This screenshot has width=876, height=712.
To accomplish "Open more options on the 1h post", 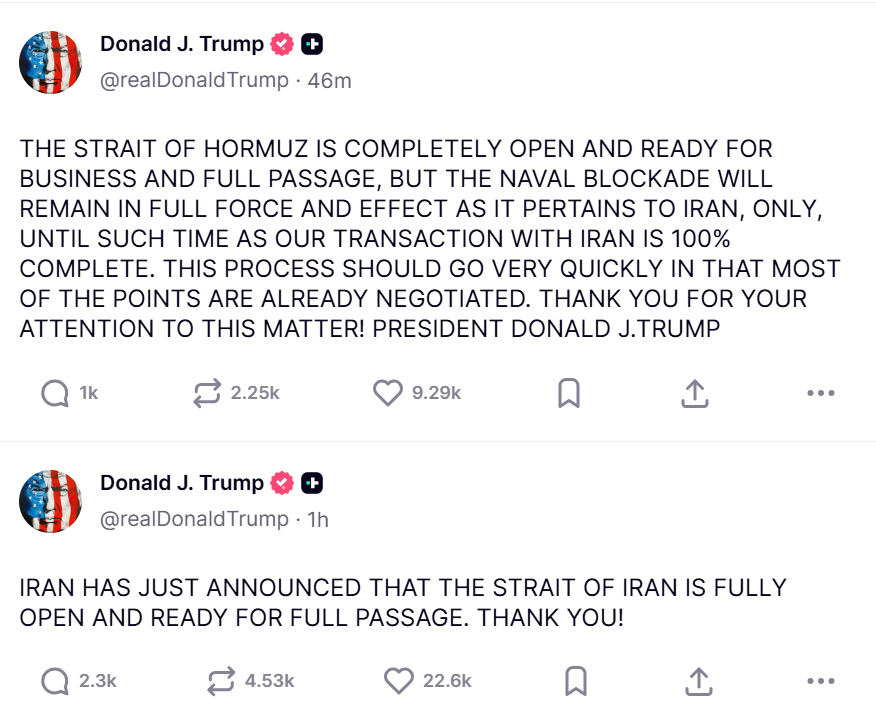I will 820,681.
